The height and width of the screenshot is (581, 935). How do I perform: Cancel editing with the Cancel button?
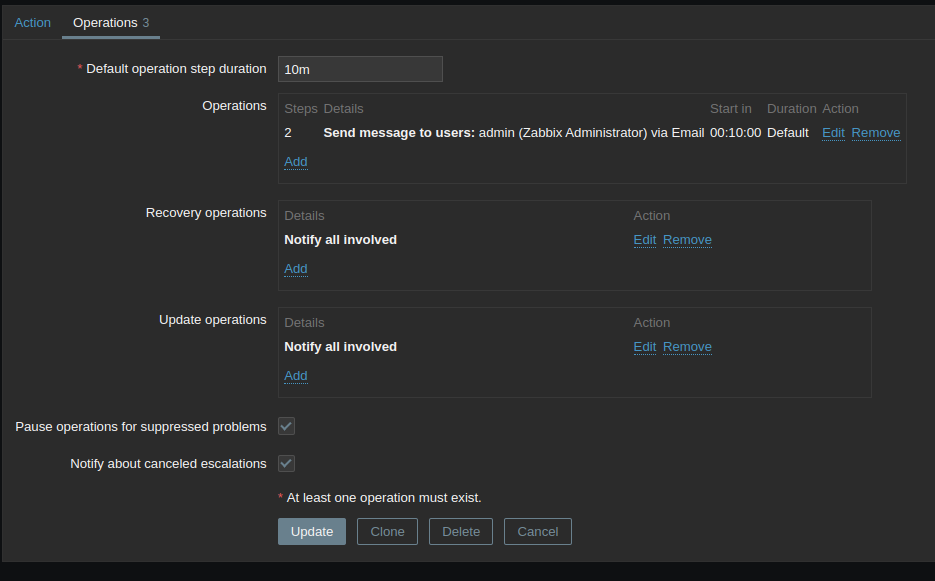click(x=537, y=531)
